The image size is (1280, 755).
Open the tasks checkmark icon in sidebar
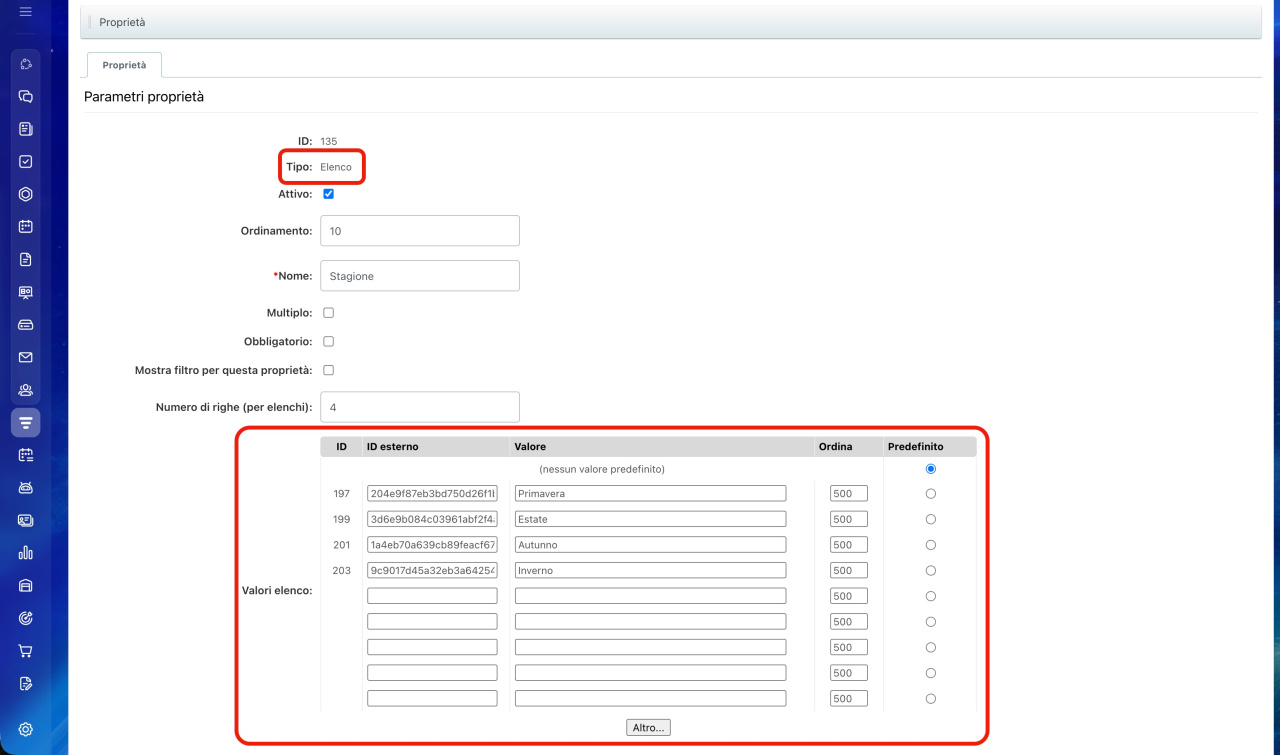click(26, 161)
